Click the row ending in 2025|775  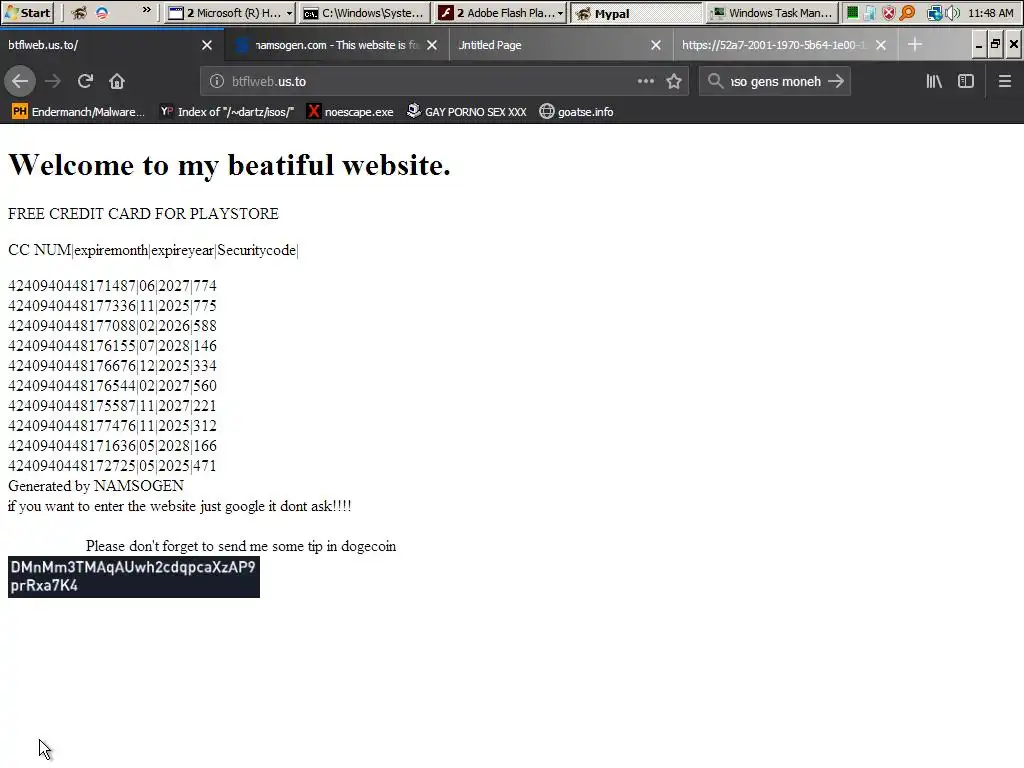[x=112, y=306]
